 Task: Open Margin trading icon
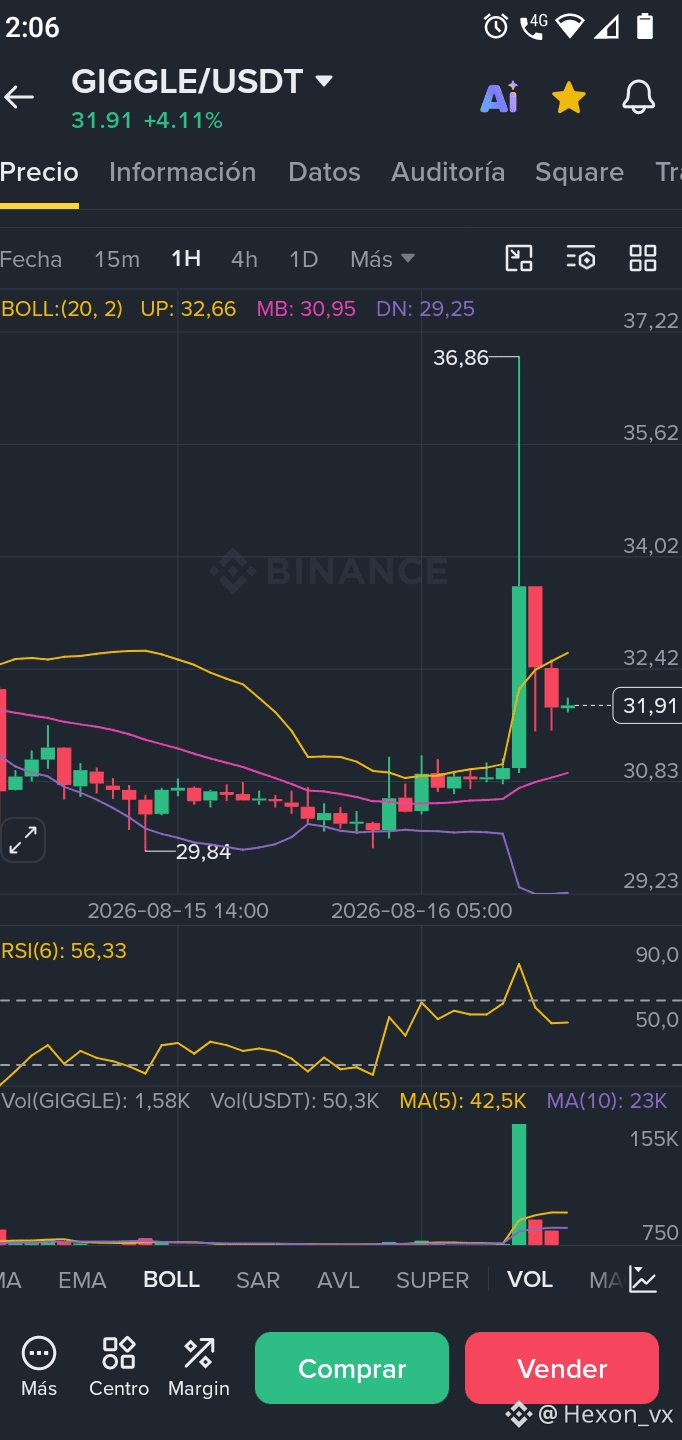click(x=199, y=1354)
